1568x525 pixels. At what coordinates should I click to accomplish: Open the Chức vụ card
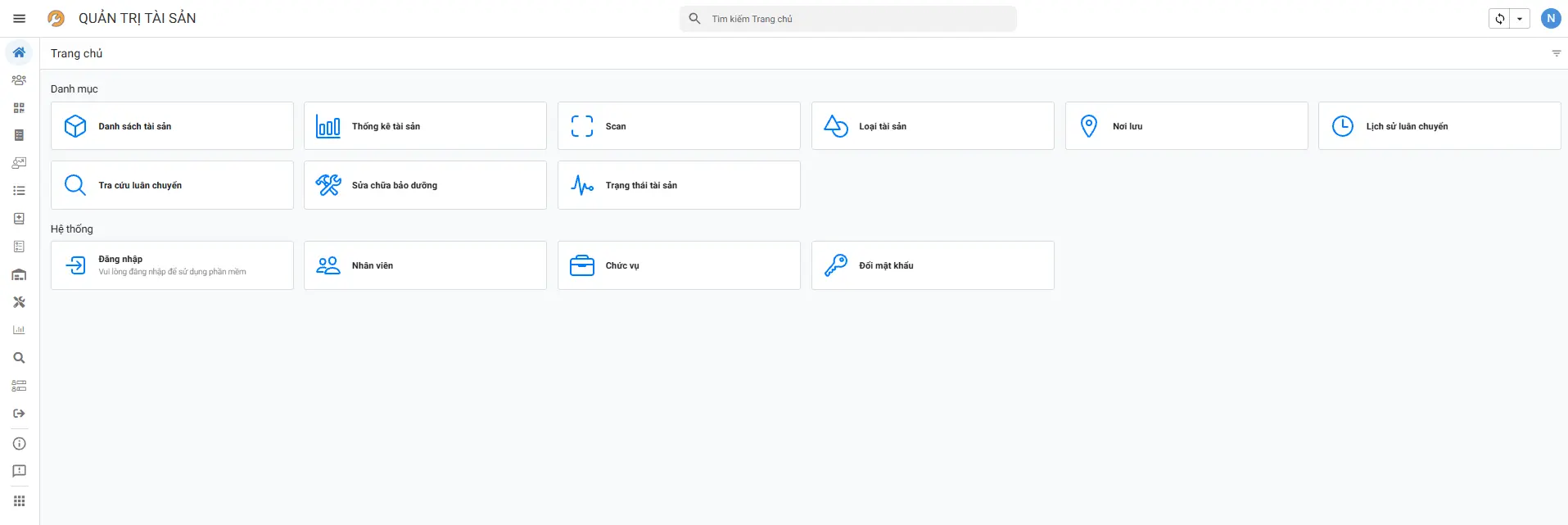click(x=679, y=265)
